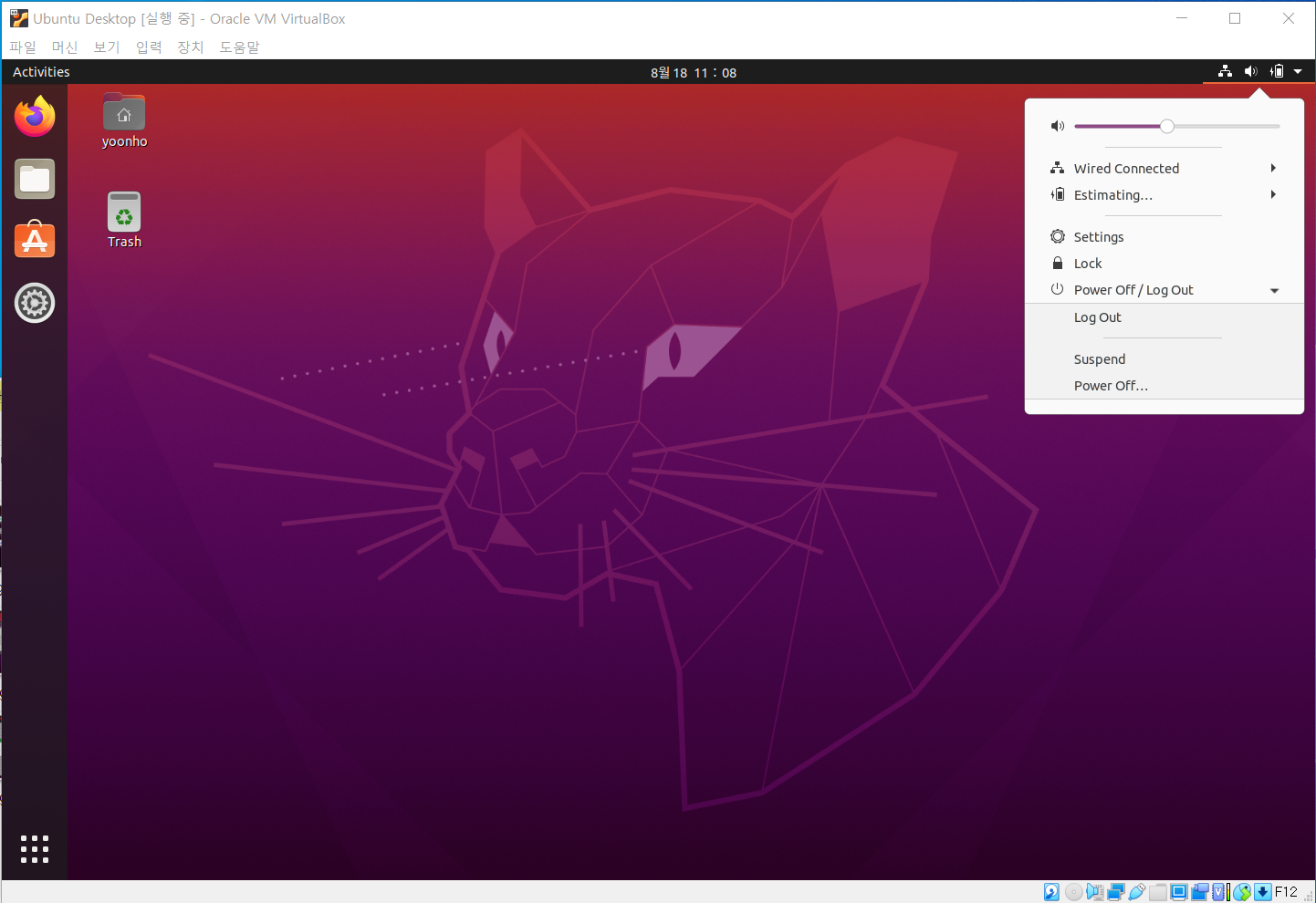Viewport: 1316px width, 903px height.
Task: Maximize the VirtualBox window
Action: (1235, 18)
